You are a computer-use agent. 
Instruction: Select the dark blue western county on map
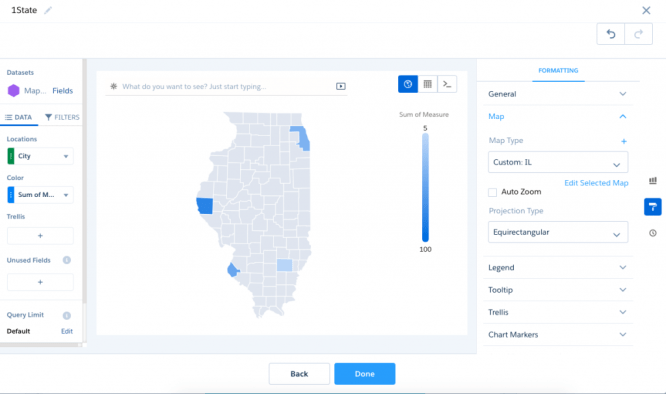pyautogui.click(x=205, y=206)
